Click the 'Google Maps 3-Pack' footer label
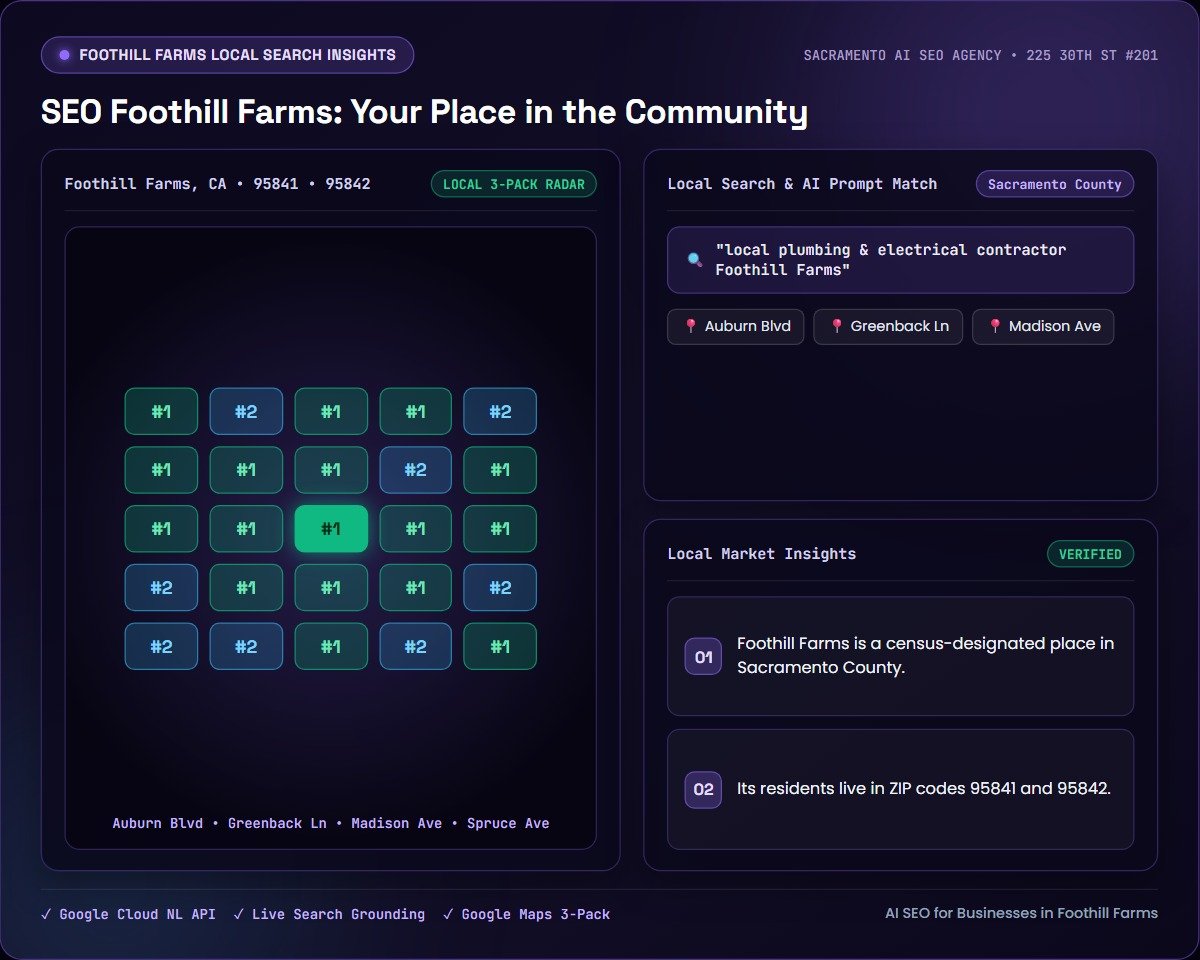Screen dimensions: 1200x960 [535, 914]
